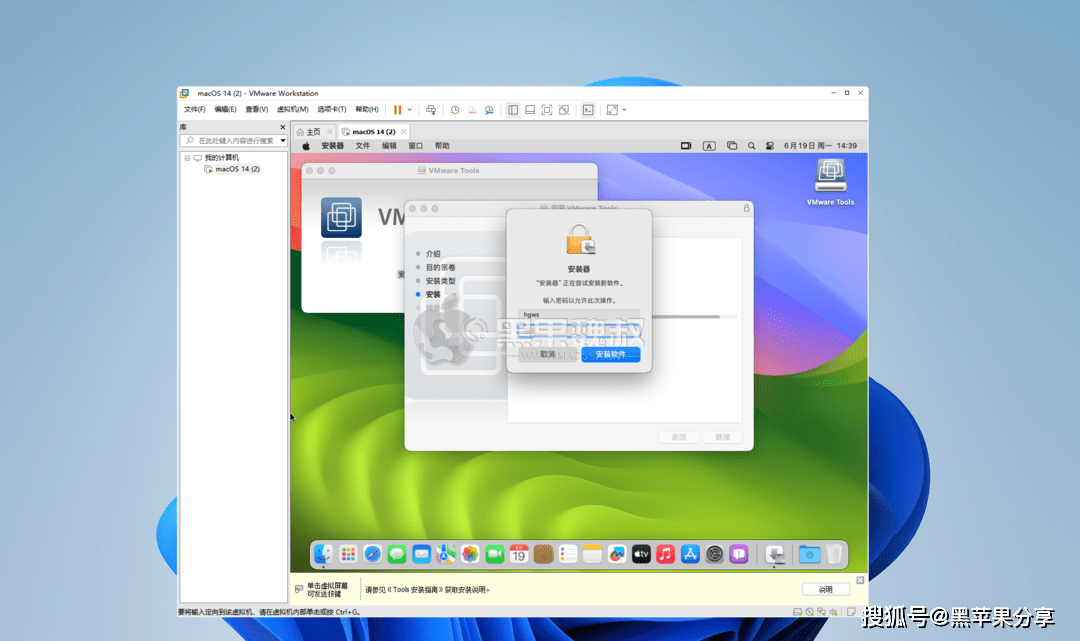
Task: Open the dropdown next to the stretch display icon
Action: click(x=624, y=110)
